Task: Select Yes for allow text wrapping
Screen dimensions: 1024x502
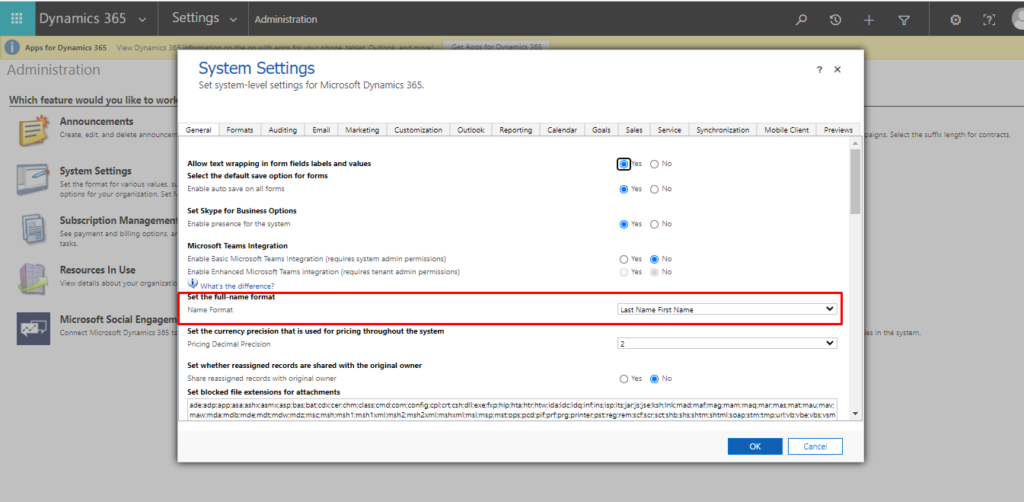Action: click(624, 164)
